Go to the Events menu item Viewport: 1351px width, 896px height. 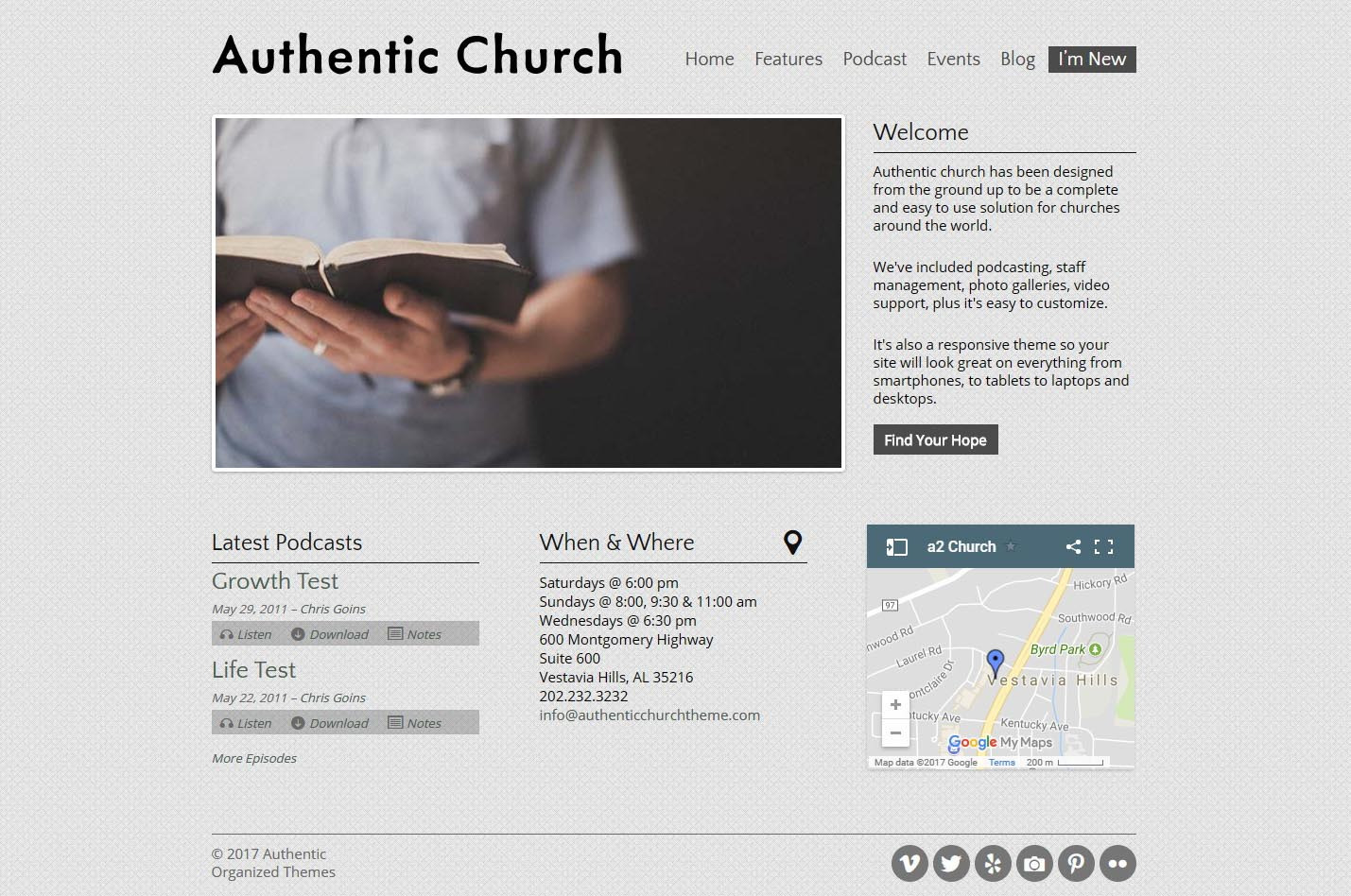[x=953, y=59]
